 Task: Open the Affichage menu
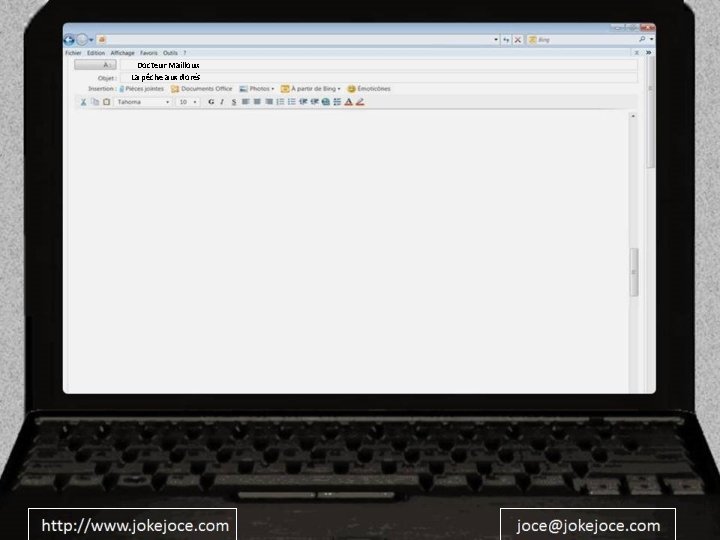click(123, 53)
